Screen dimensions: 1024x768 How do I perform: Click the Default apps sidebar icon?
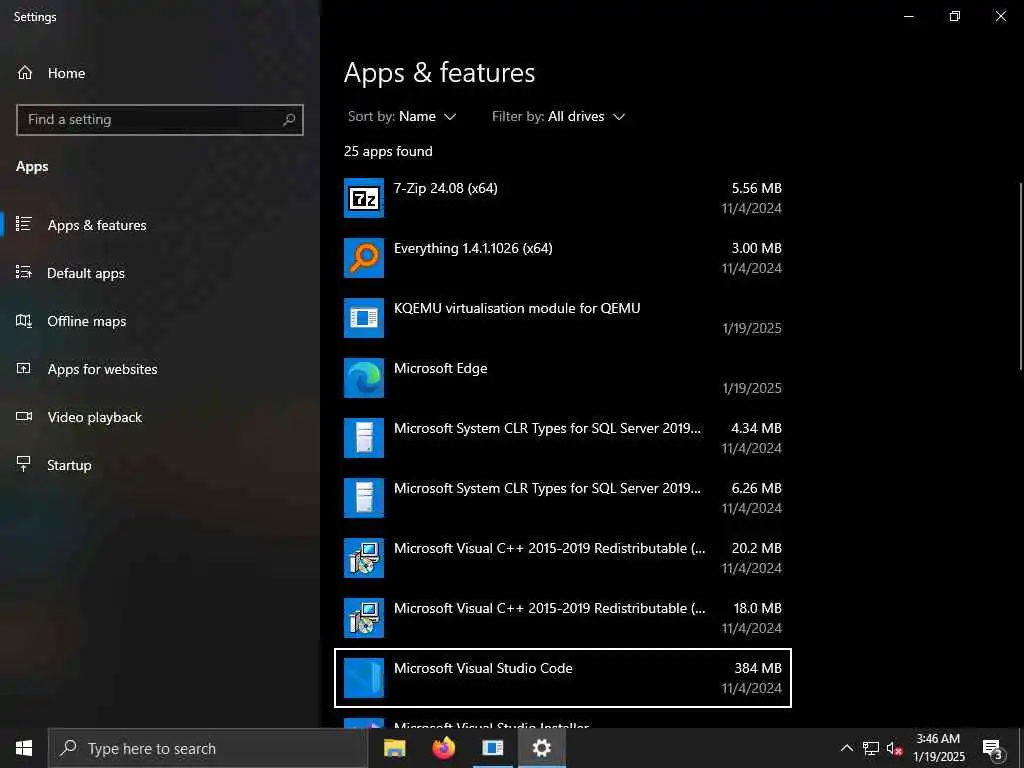click(x=24, y=272)
